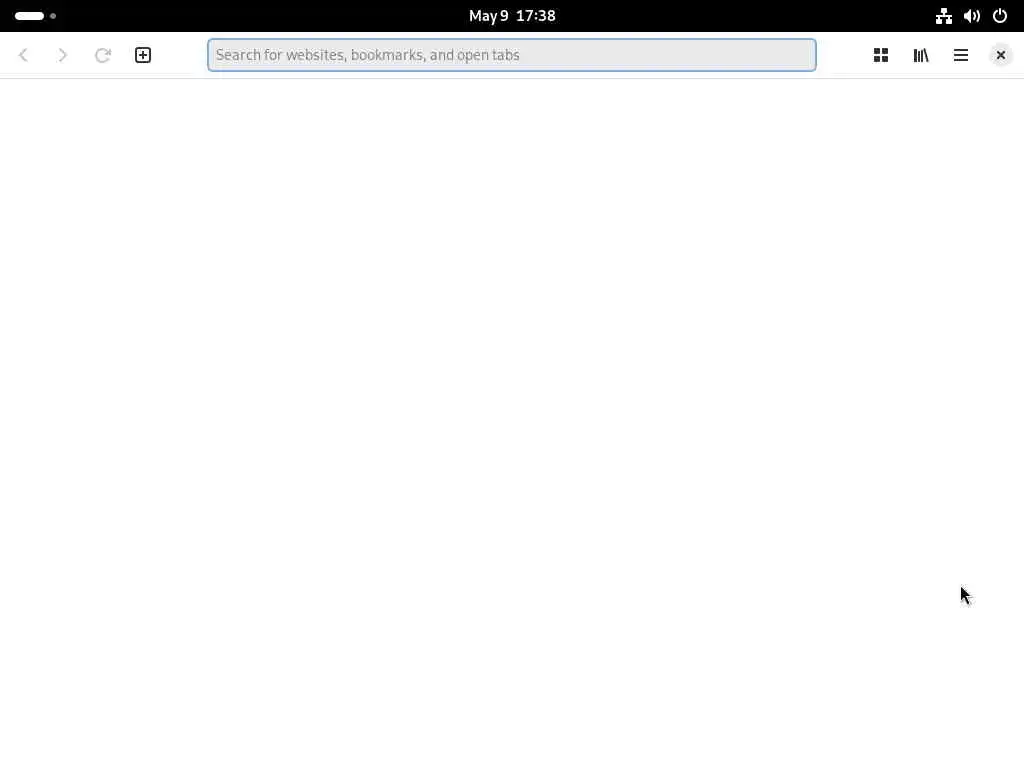This screenshot has height=768, width=1024.
Task: Open the clock and calendar showing May 9 17:38
Action: (x=512, y=16)
